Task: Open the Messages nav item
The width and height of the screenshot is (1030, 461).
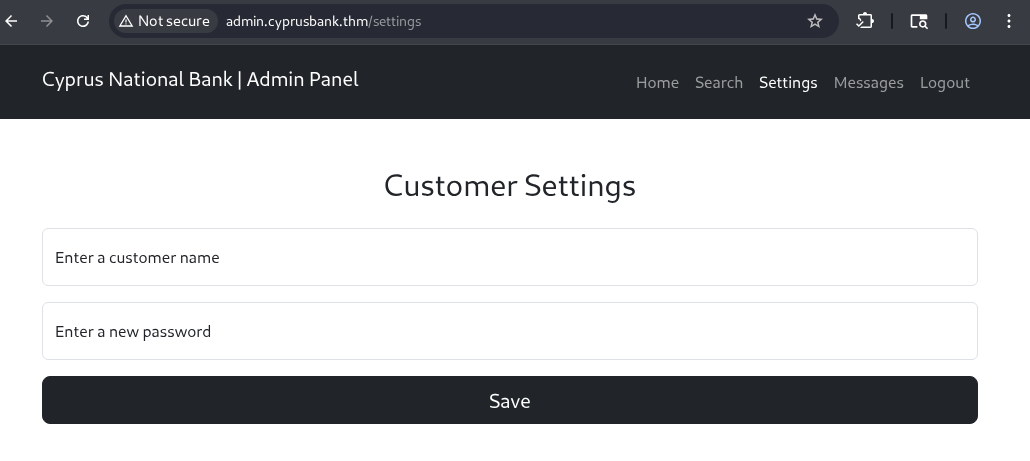Action: pyautogui.click(x=868, y=83)
